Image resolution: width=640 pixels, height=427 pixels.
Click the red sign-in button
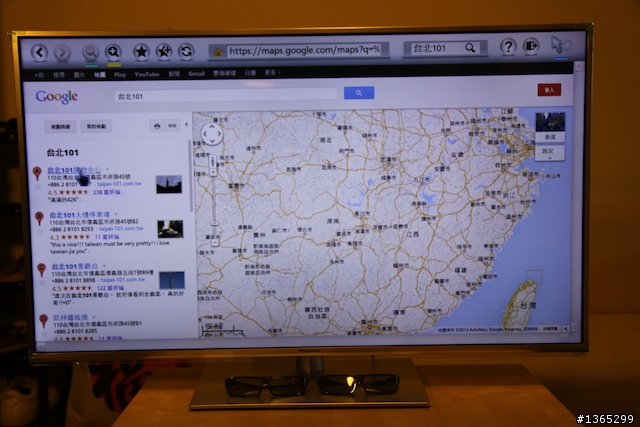point(549,90)
